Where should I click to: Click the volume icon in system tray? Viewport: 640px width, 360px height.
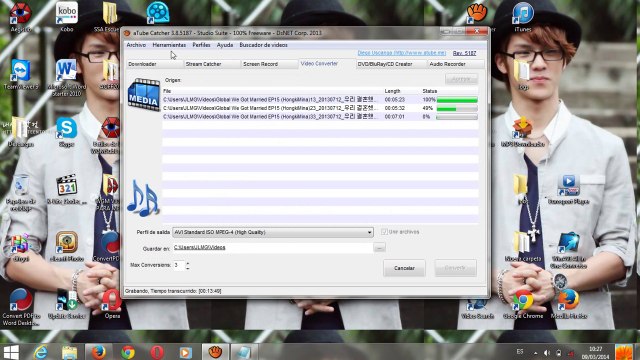[x=547, y=353]
